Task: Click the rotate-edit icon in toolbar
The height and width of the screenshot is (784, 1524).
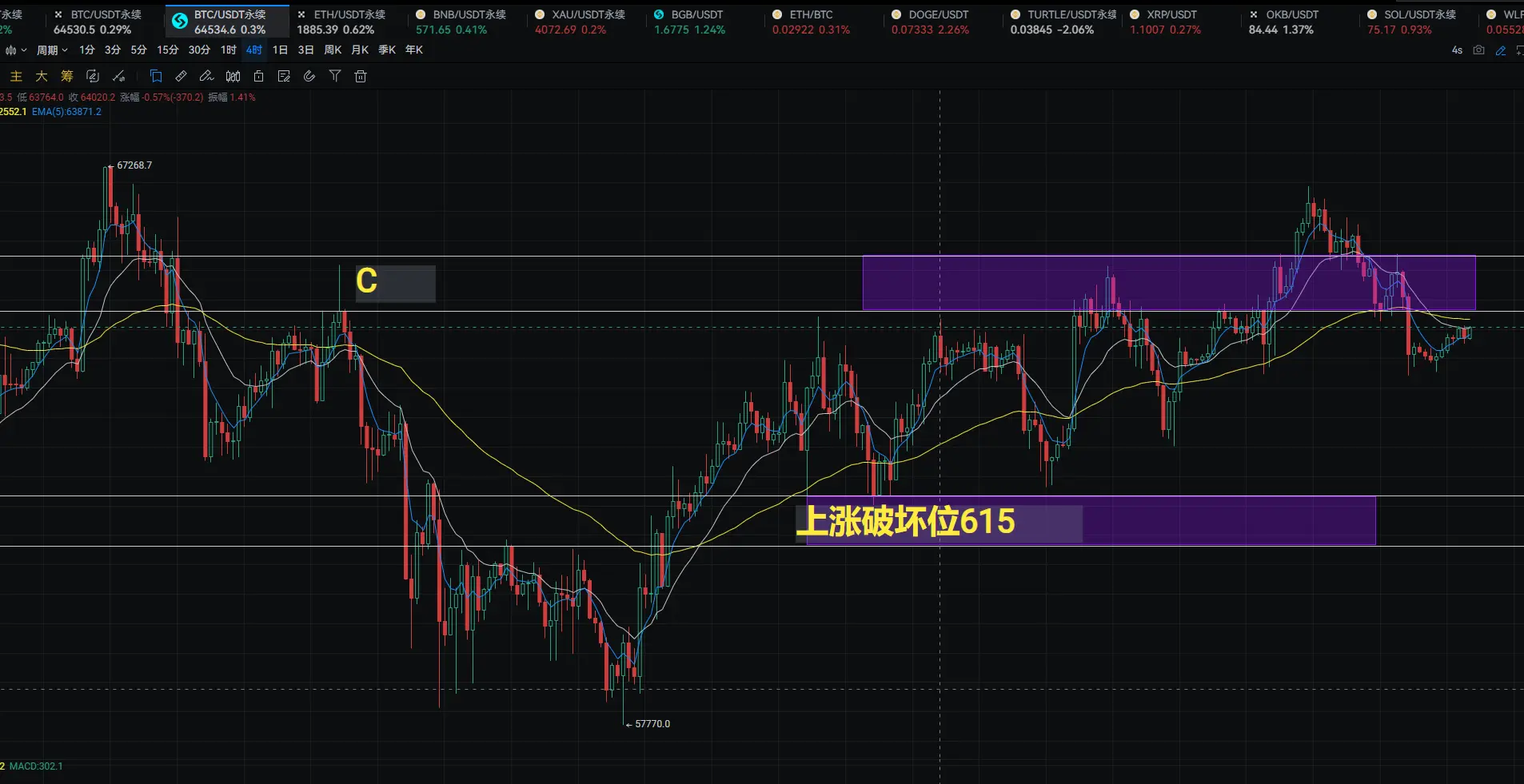Action: tap(93, 77)
